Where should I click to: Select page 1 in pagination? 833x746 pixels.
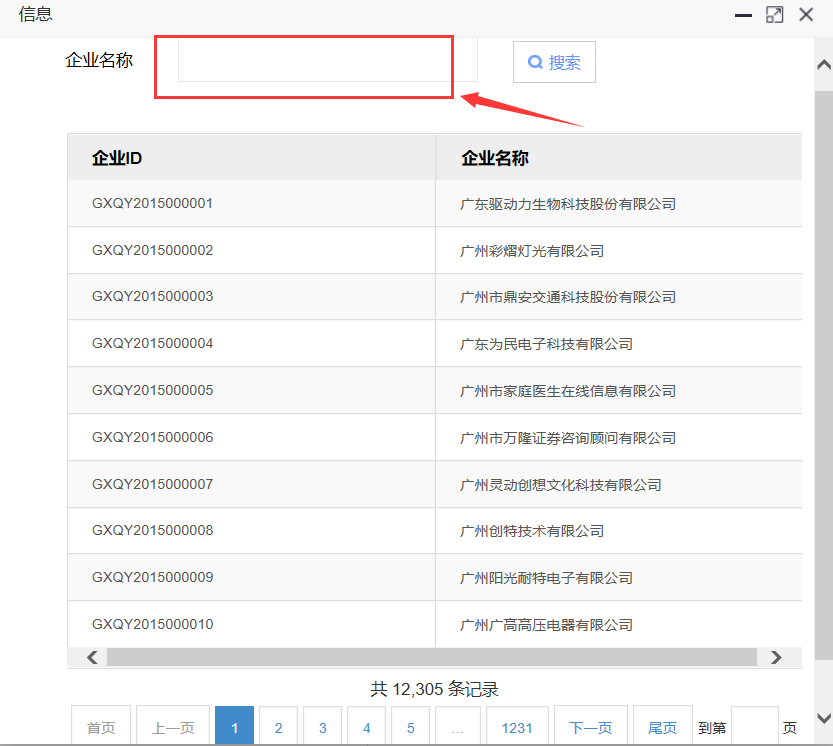click(234, 727)
